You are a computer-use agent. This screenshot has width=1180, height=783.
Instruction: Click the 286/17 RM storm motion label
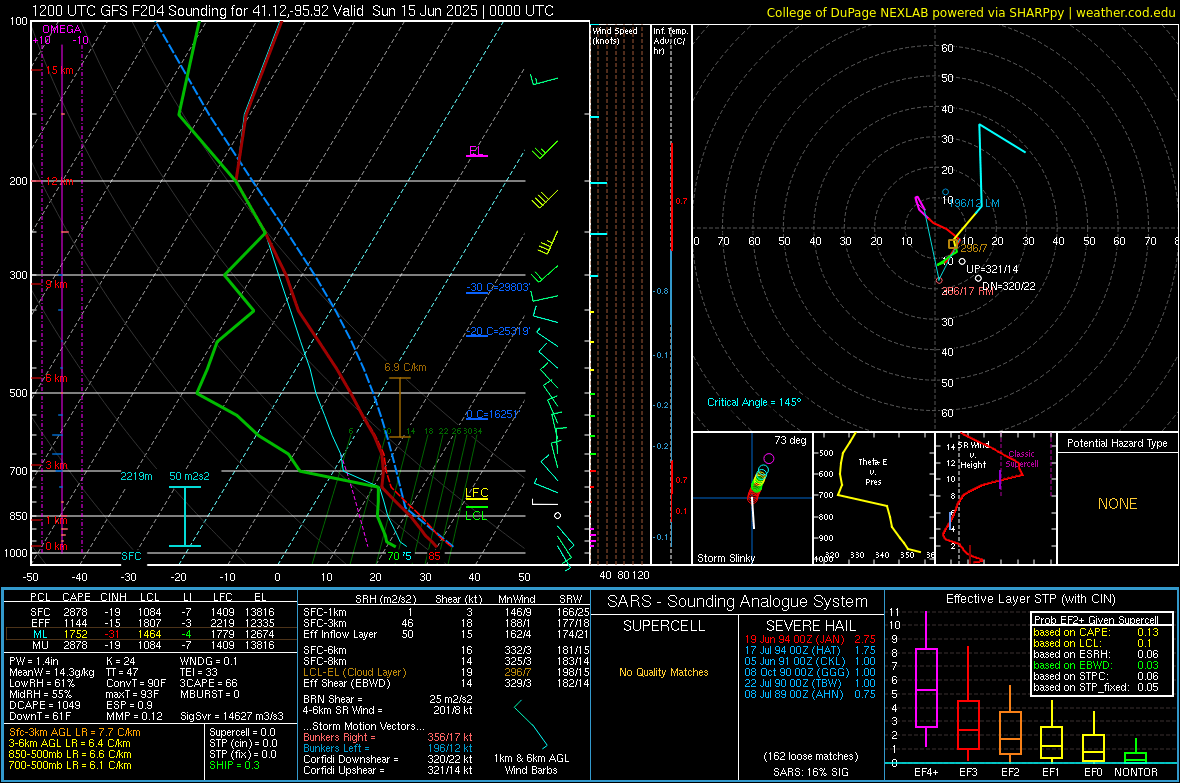(968, 291)
